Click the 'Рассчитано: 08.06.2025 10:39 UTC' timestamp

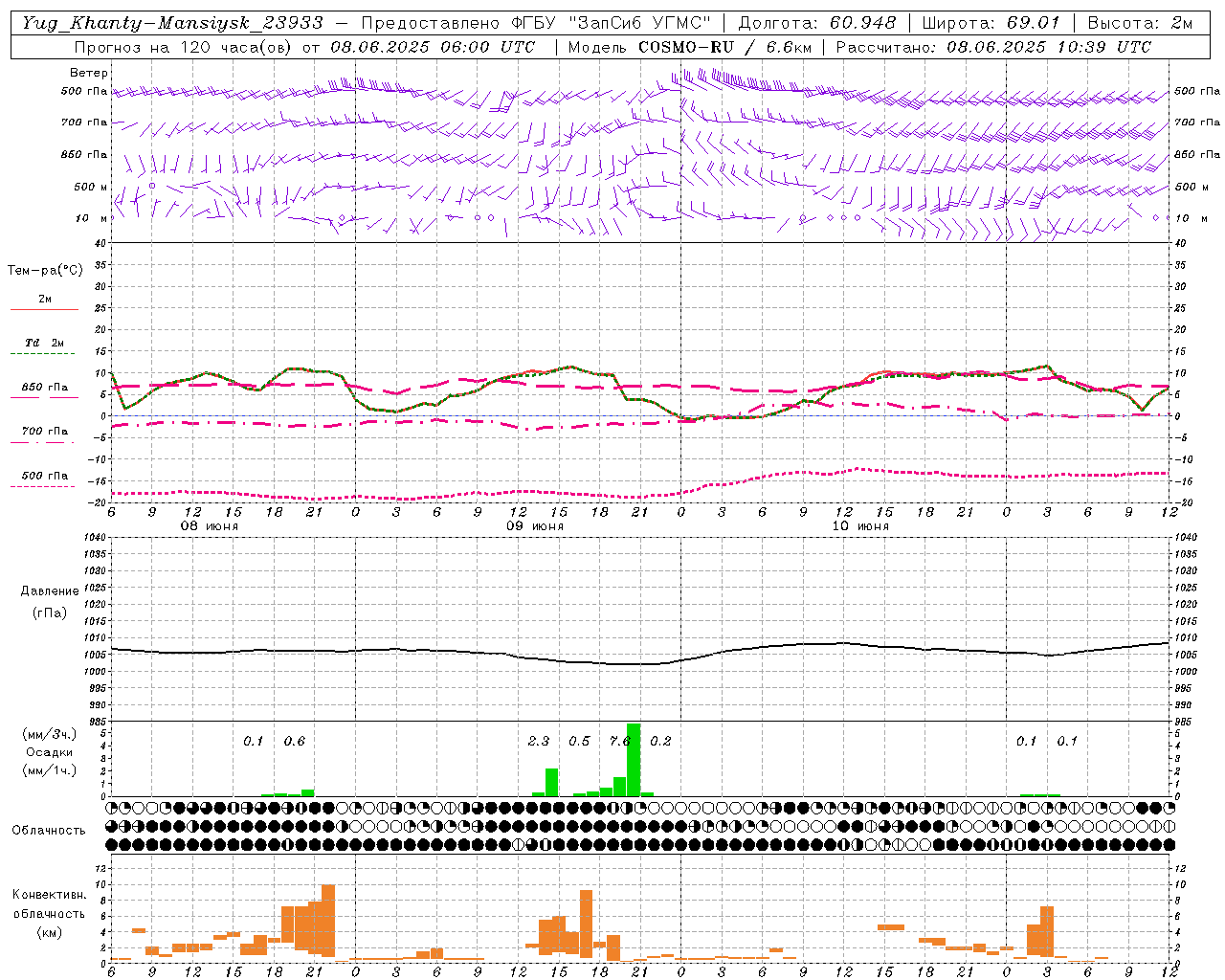(x=993, y=47)
